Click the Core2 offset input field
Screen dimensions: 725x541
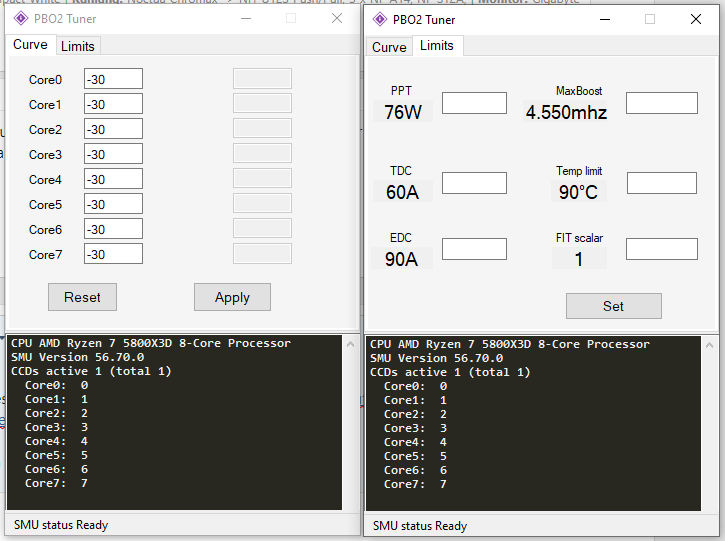pos(113,129)
